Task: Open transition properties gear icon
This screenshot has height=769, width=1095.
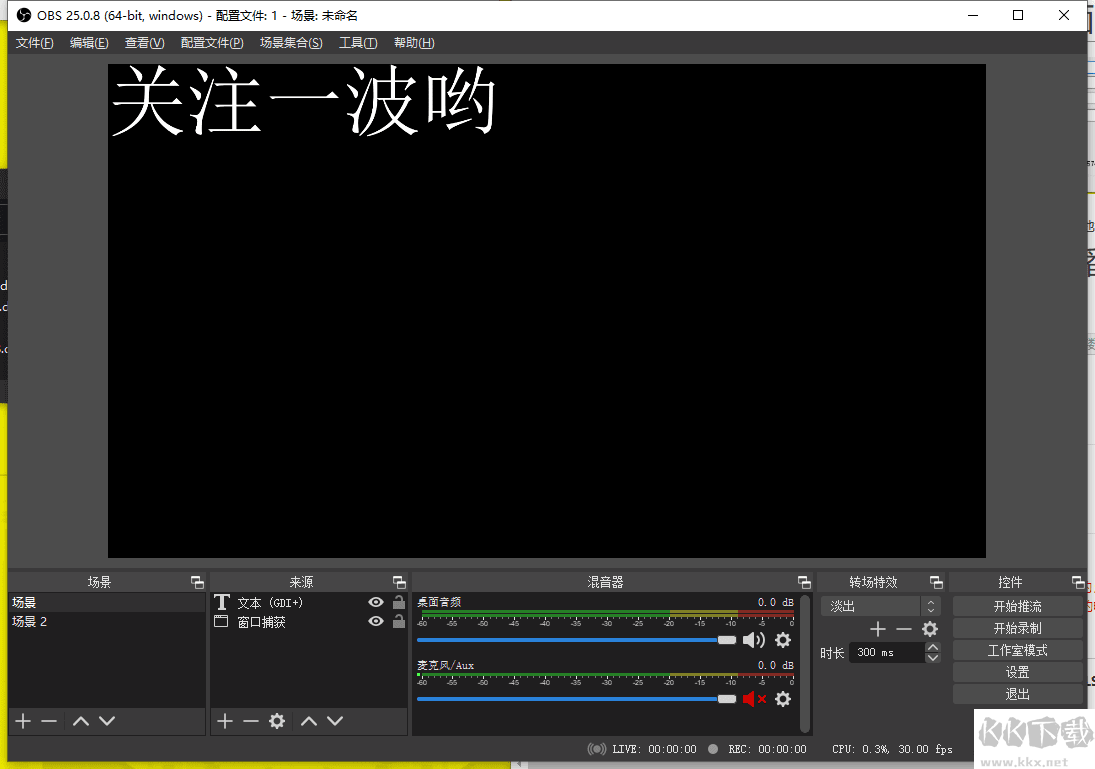Action: tap(930, 629)
